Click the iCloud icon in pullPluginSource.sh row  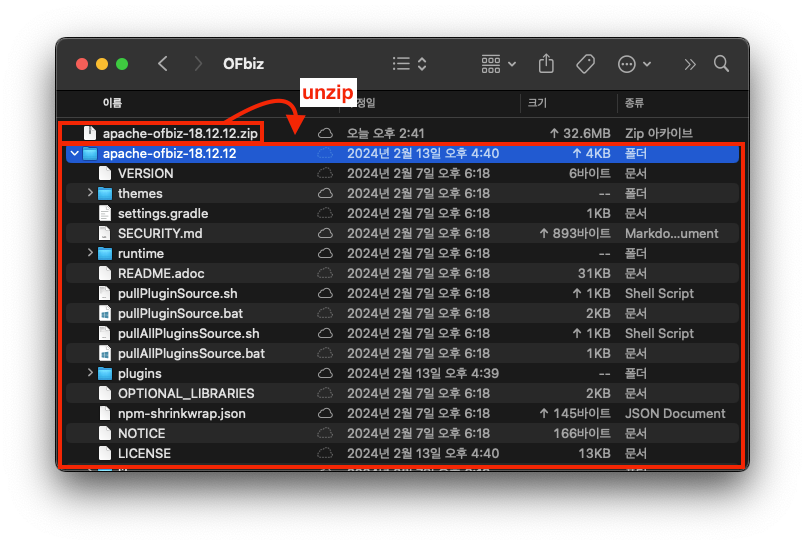(x=325, y=294)
